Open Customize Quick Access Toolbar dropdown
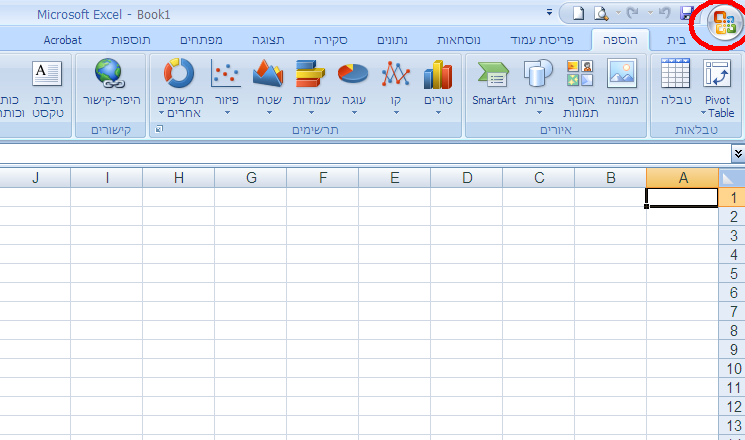This screenshot has height=440, width=745. pos(549,13)
